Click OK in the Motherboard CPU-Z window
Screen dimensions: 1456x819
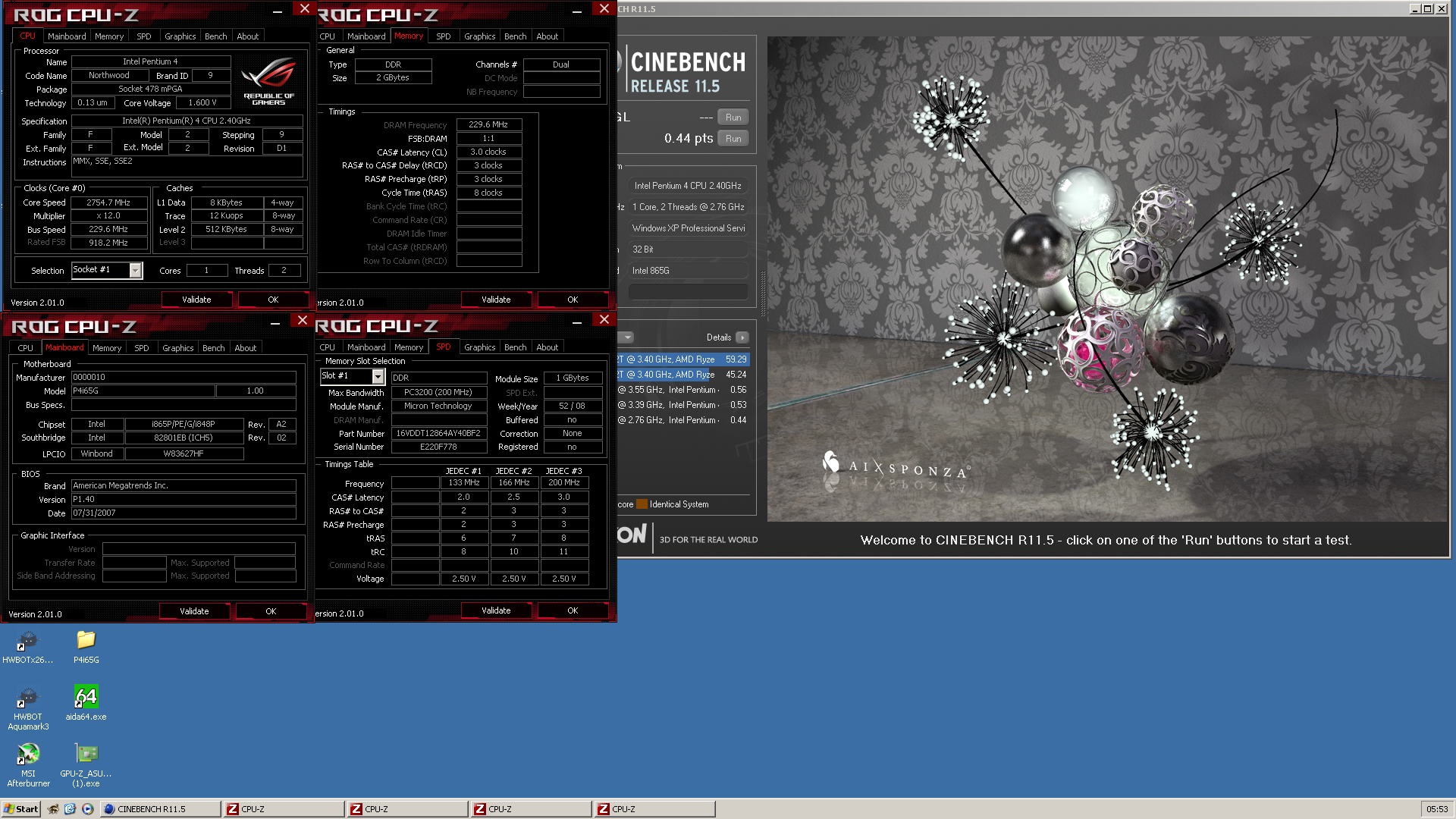(271, 611)
